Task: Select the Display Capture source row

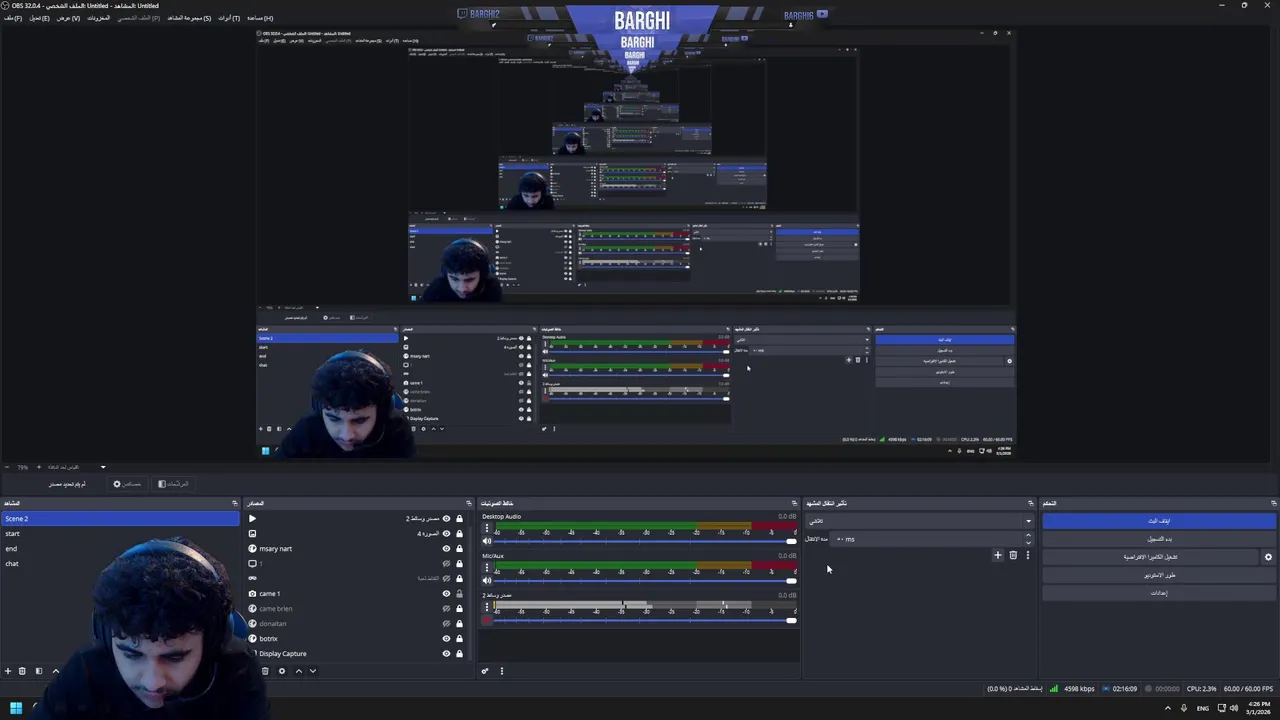Action: (x=358, y=653)
